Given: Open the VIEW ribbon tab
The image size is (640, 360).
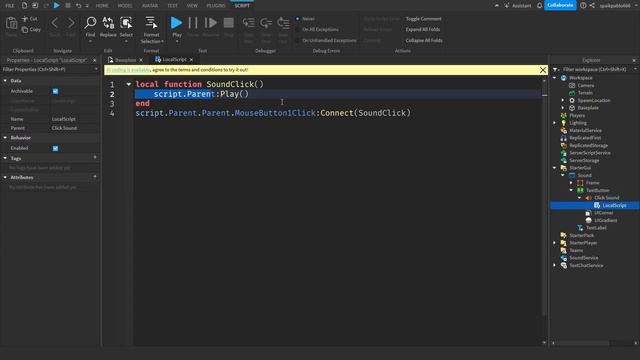Looking at the screenshot, I should point(192,6).
